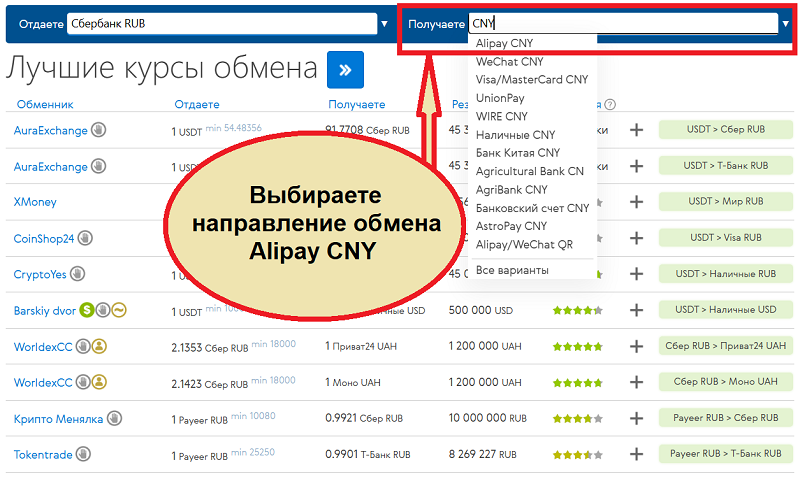Click hand icon in WorldexCC Моно row
Viewport: 800px width, 479px height.
point(83,382)
